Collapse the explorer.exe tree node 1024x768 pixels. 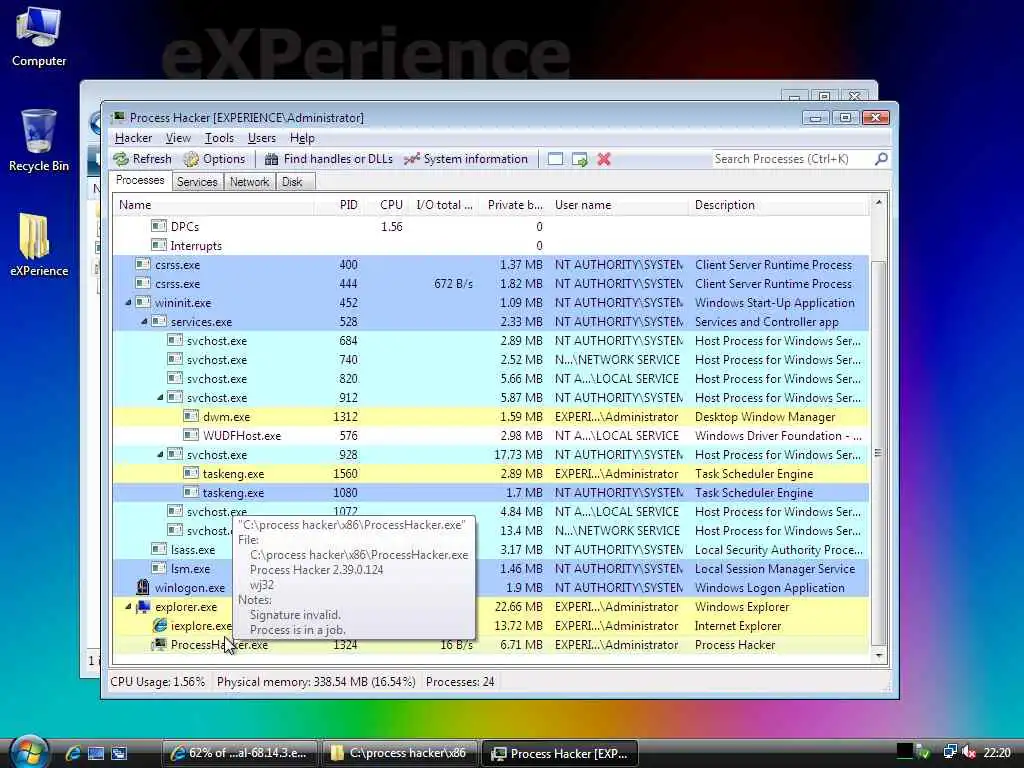(x=128, y=606)
